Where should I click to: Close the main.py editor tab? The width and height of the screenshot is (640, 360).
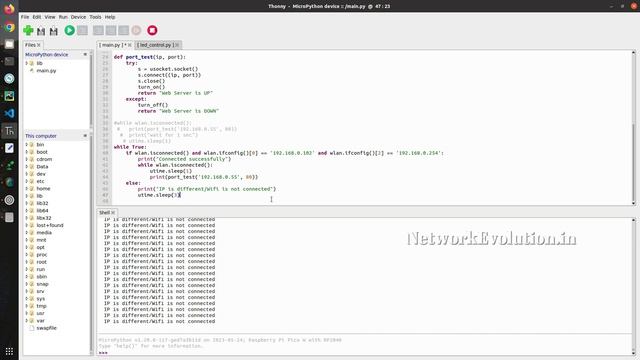point(130,45)
